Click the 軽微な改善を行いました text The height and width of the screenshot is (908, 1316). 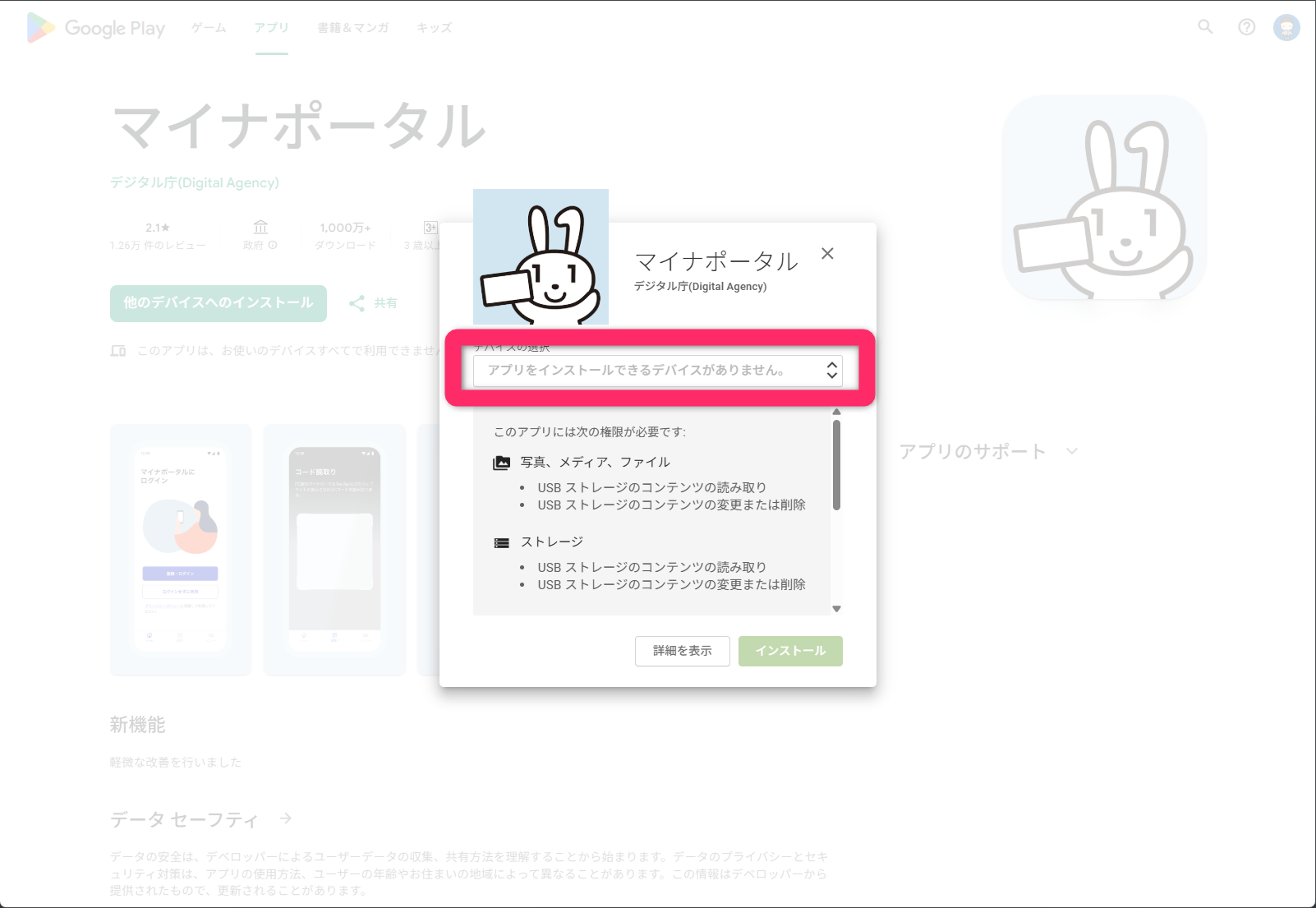point(176,763)
